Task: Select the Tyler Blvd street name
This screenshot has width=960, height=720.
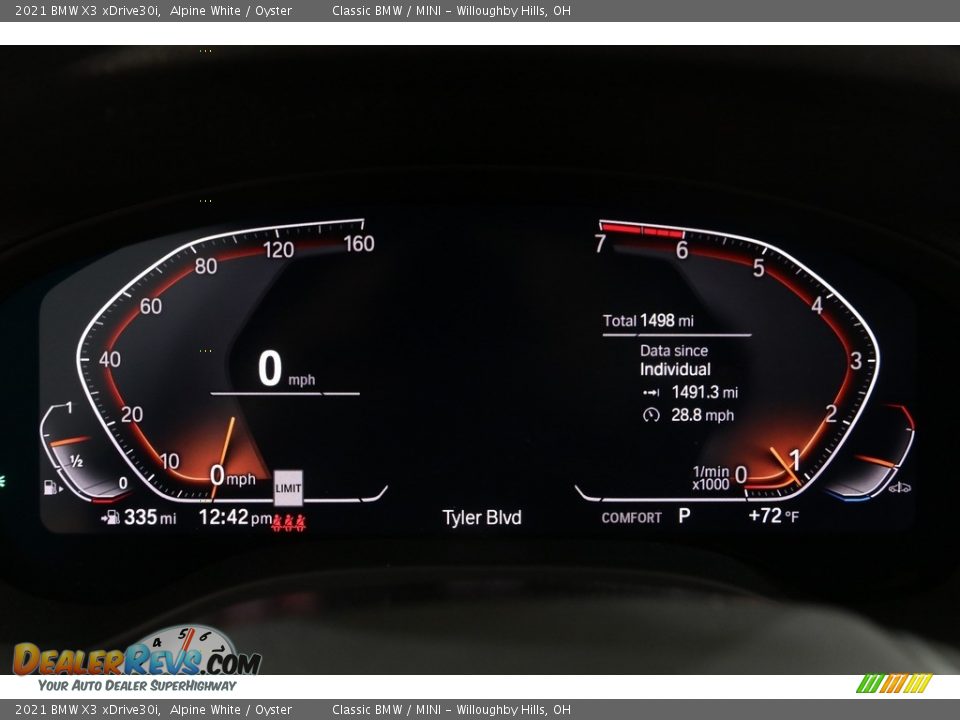Action: (x=482, y=517)
